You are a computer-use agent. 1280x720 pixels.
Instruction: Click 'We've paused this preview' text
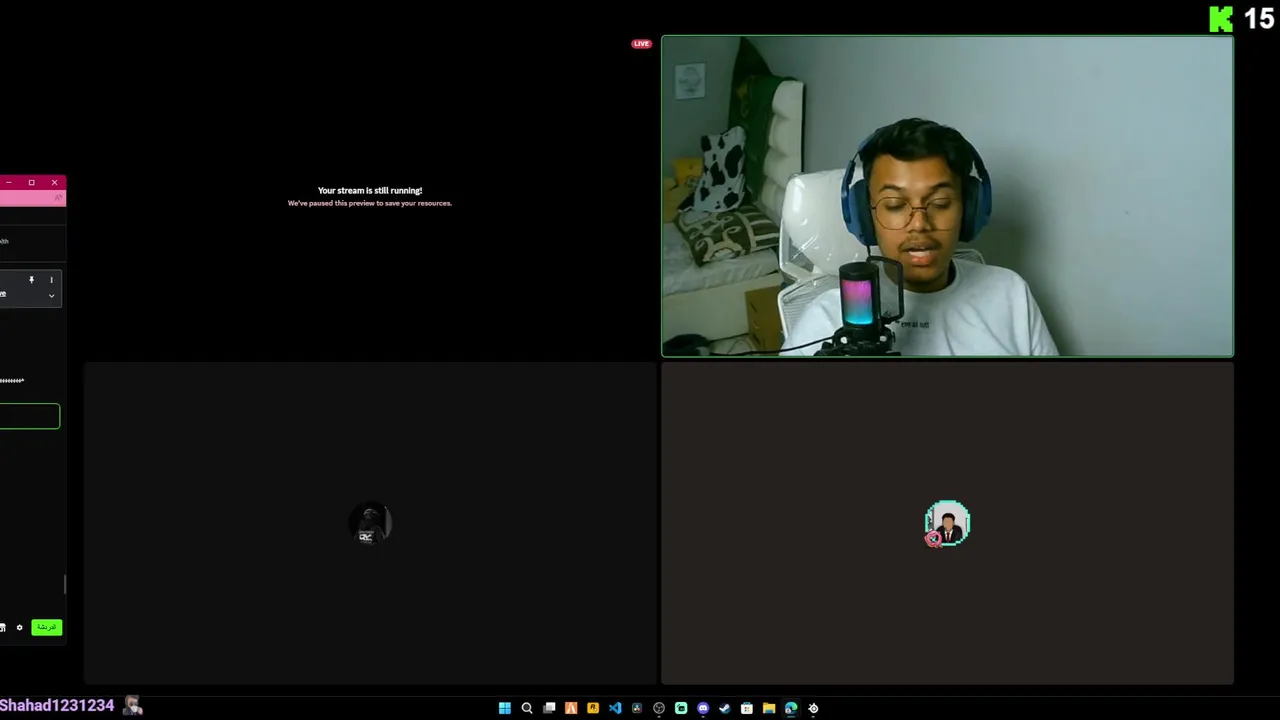[370, 203]
